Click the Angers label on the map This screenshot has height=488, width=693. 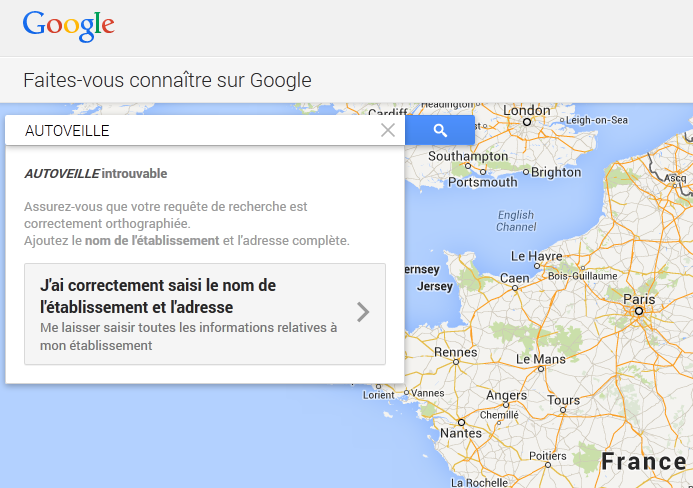coord(506,395)
